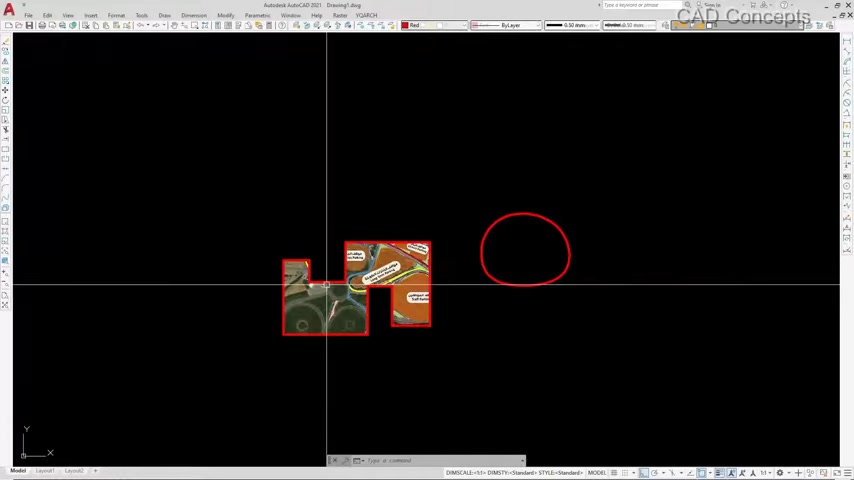The image size is (854, 480).
Task: Expand the Quick Access toolbar customize arrow
Action: click(24, 5)
